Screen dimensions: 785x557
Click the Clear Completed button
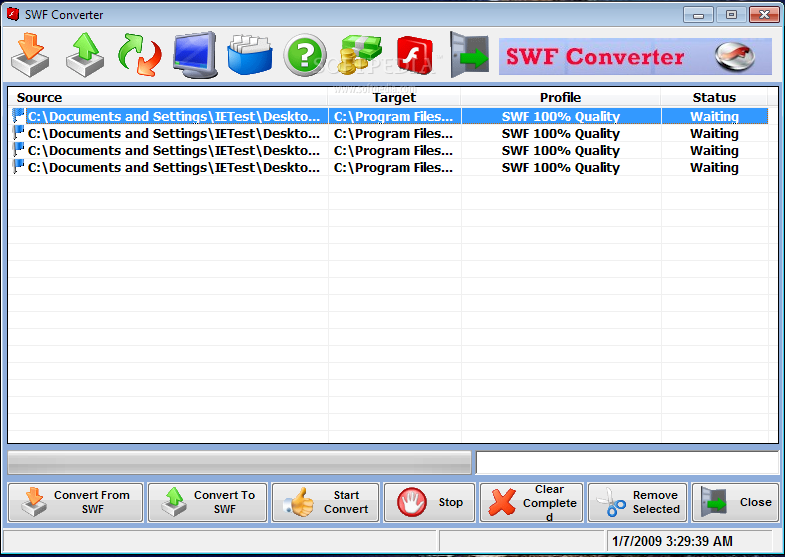coord(531,502)
